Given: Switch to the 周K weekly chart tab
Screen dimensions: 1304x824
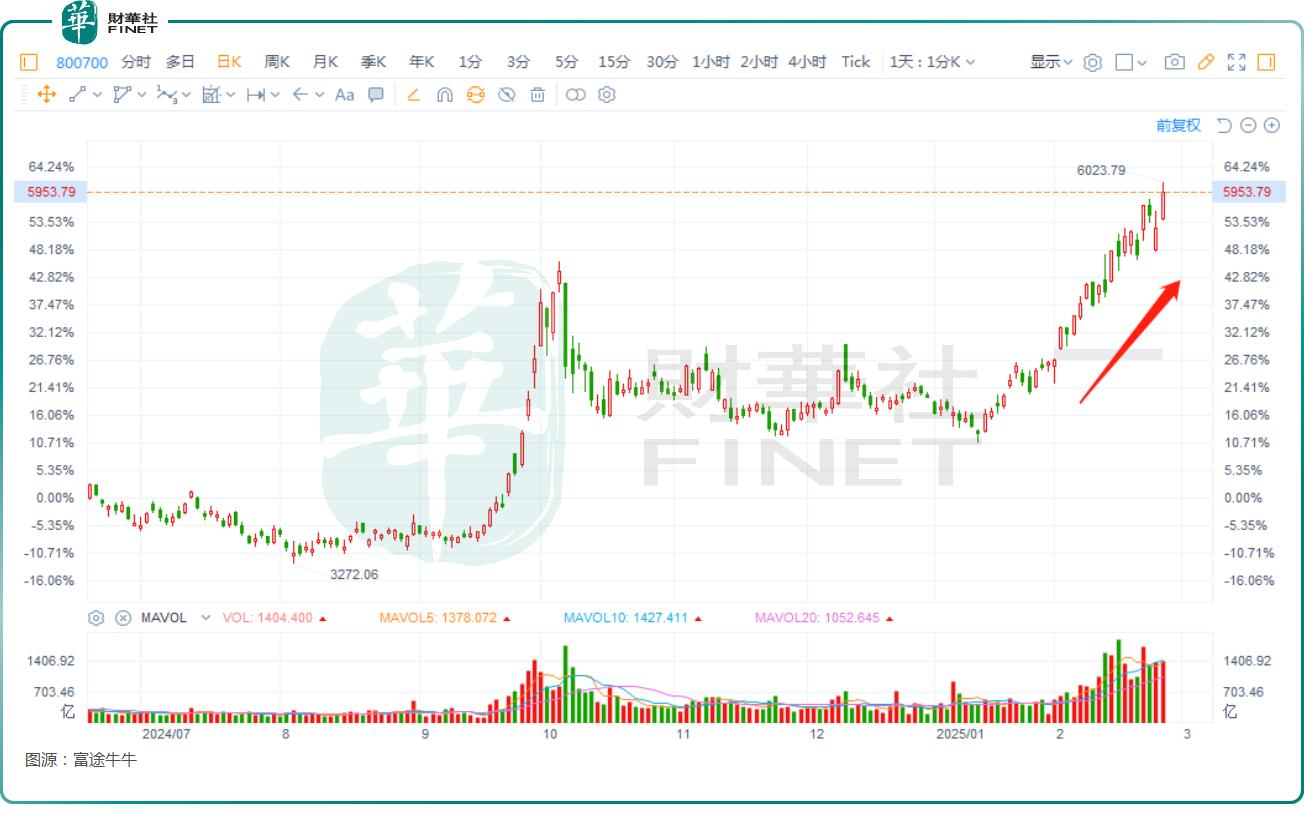Looking at the screenshot, I should point(276,61).
